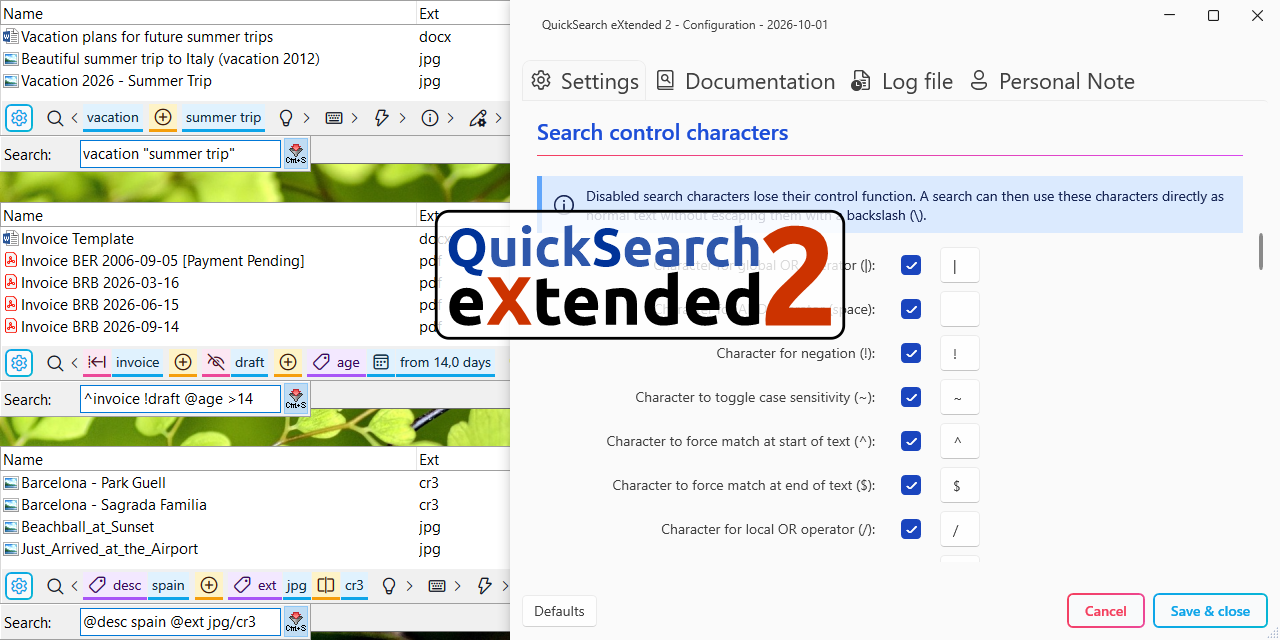
Task: Click Ctrl+S icon beside vacation search field
Action: click(296, 154)
